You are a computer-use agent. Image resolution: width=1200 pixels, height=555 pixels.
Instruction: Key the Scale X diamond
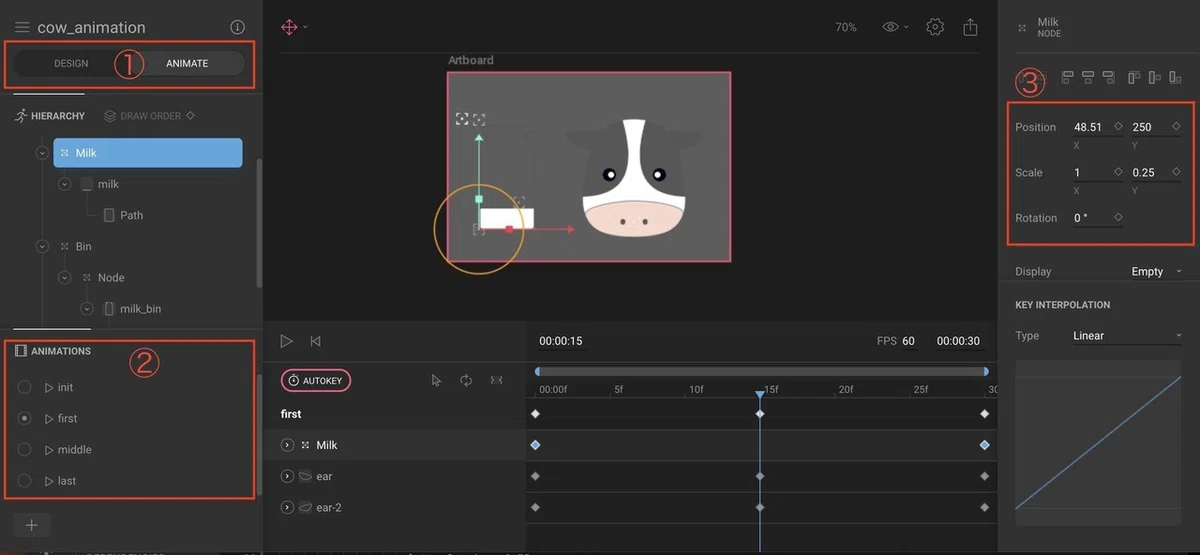(1118, 172)
